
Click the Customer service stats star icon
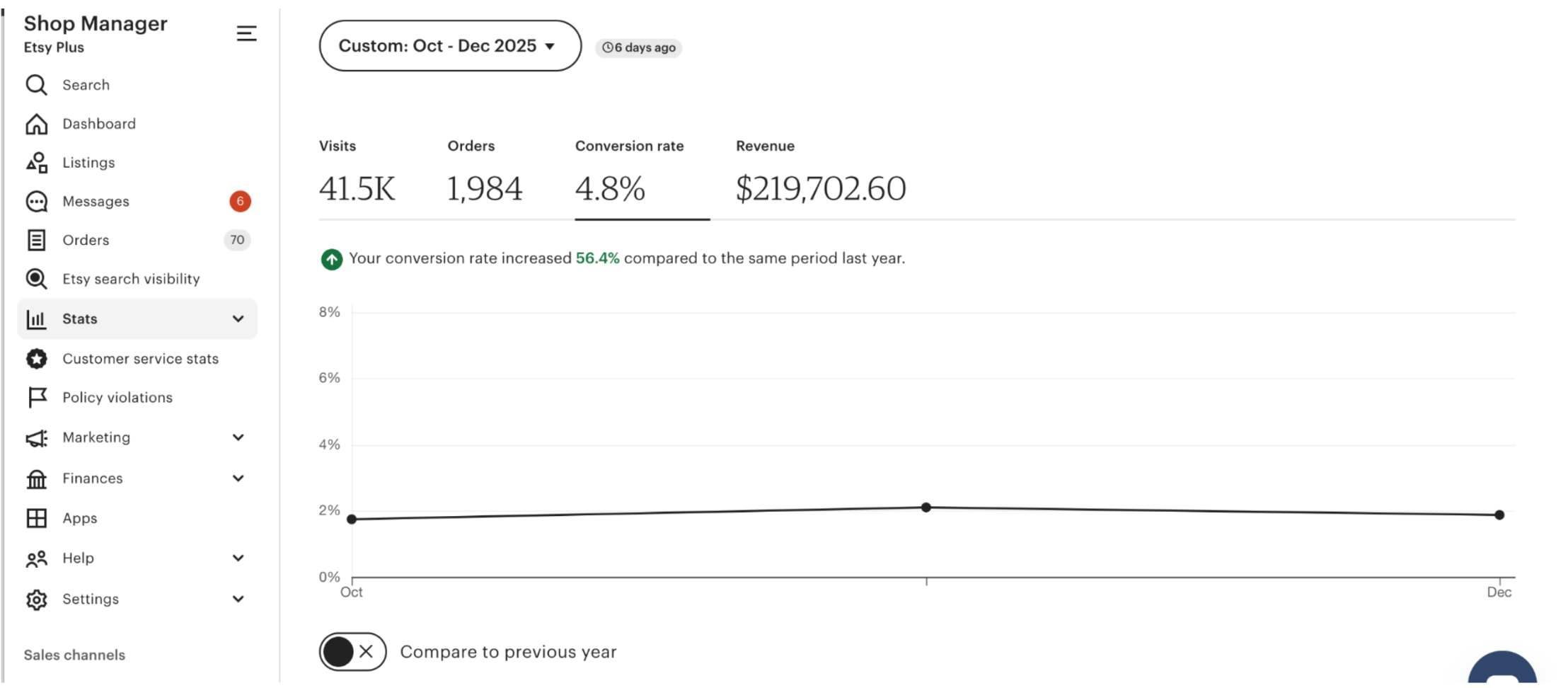(36, 359)
